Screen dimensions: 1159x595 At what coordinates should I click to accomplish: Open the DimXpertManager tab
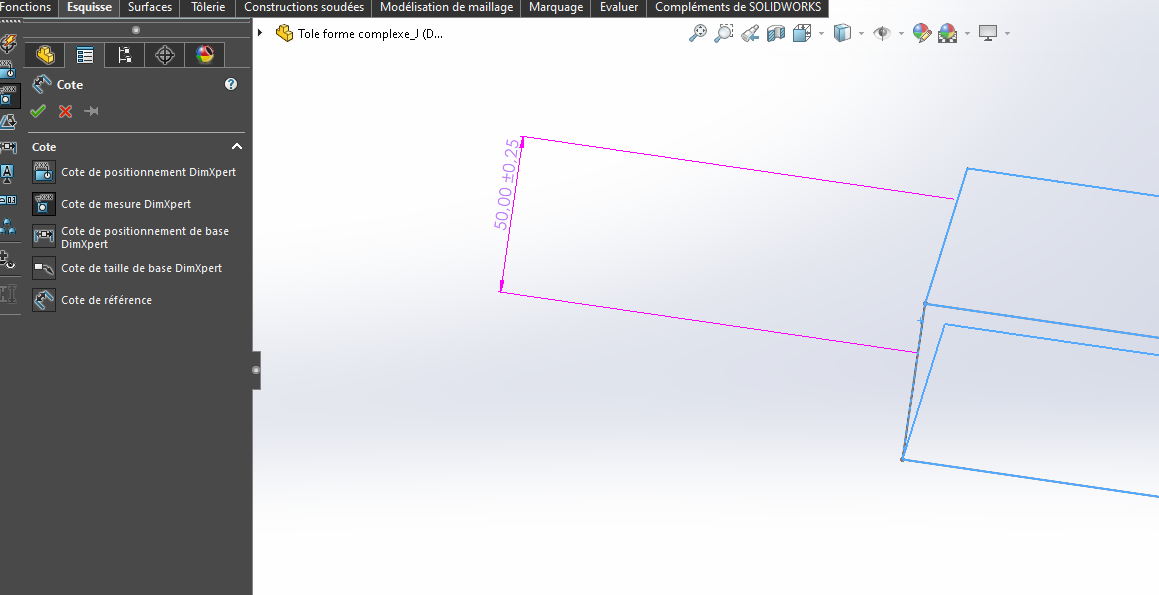tap(165, 55)
